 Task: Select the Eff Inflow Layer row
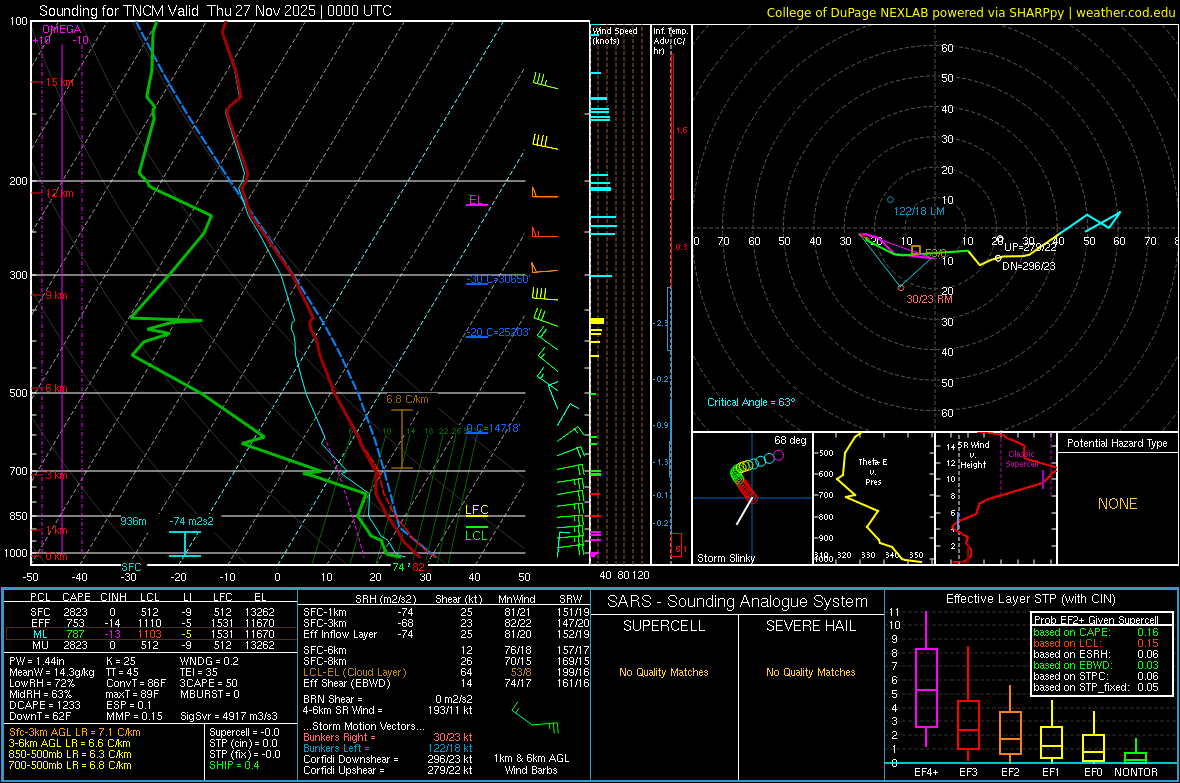click(x=446, y=634)
